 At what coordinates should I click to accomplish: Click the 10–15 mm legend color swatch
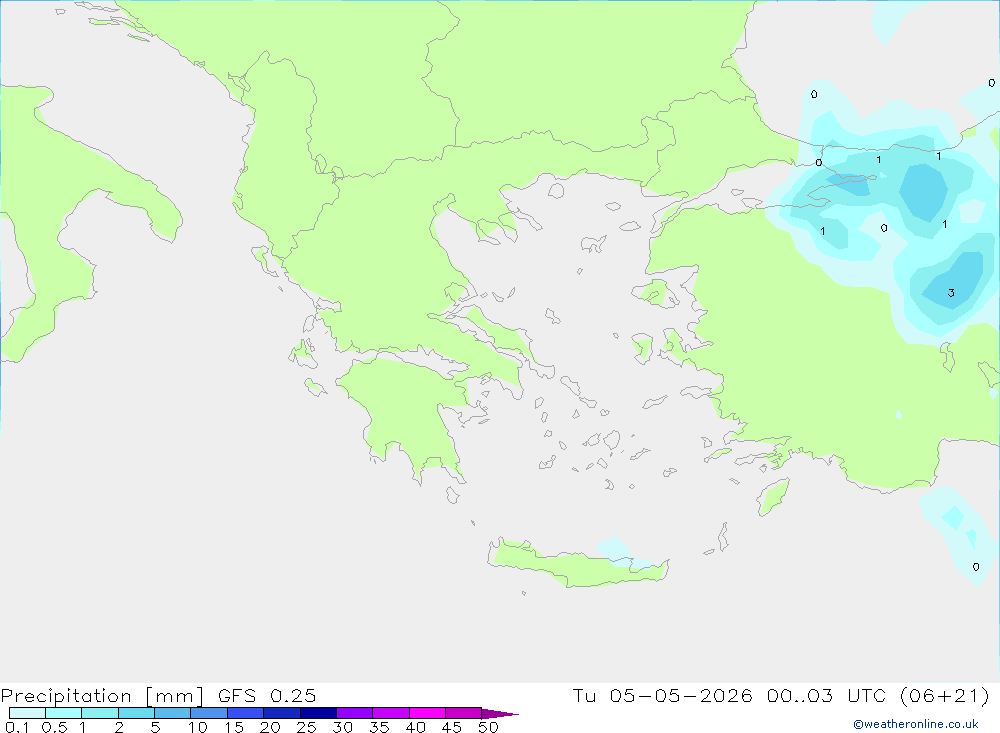point(209,713)
